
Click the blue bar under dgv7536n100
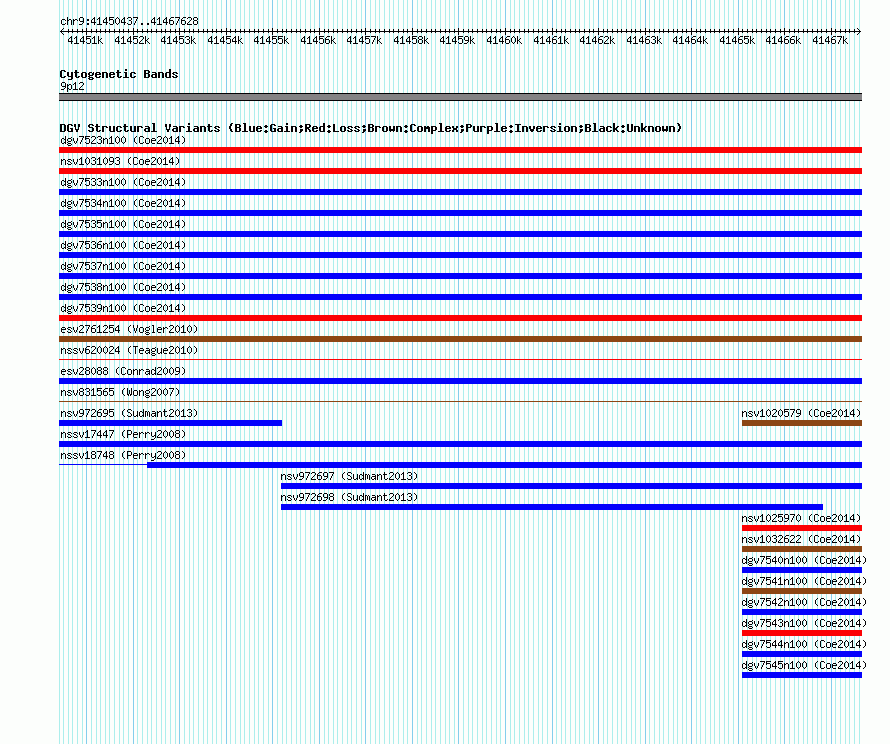point(460,255)
